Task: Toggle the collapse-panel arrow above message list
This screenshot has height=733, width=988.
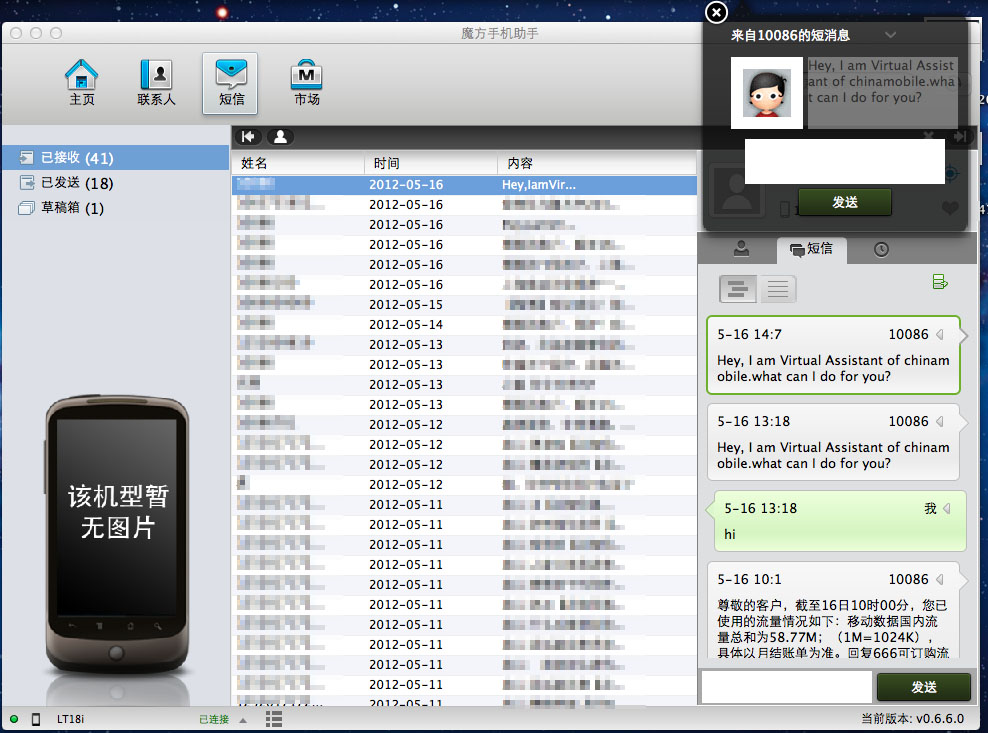Action: pyautogui.click(x=248, y=137)
